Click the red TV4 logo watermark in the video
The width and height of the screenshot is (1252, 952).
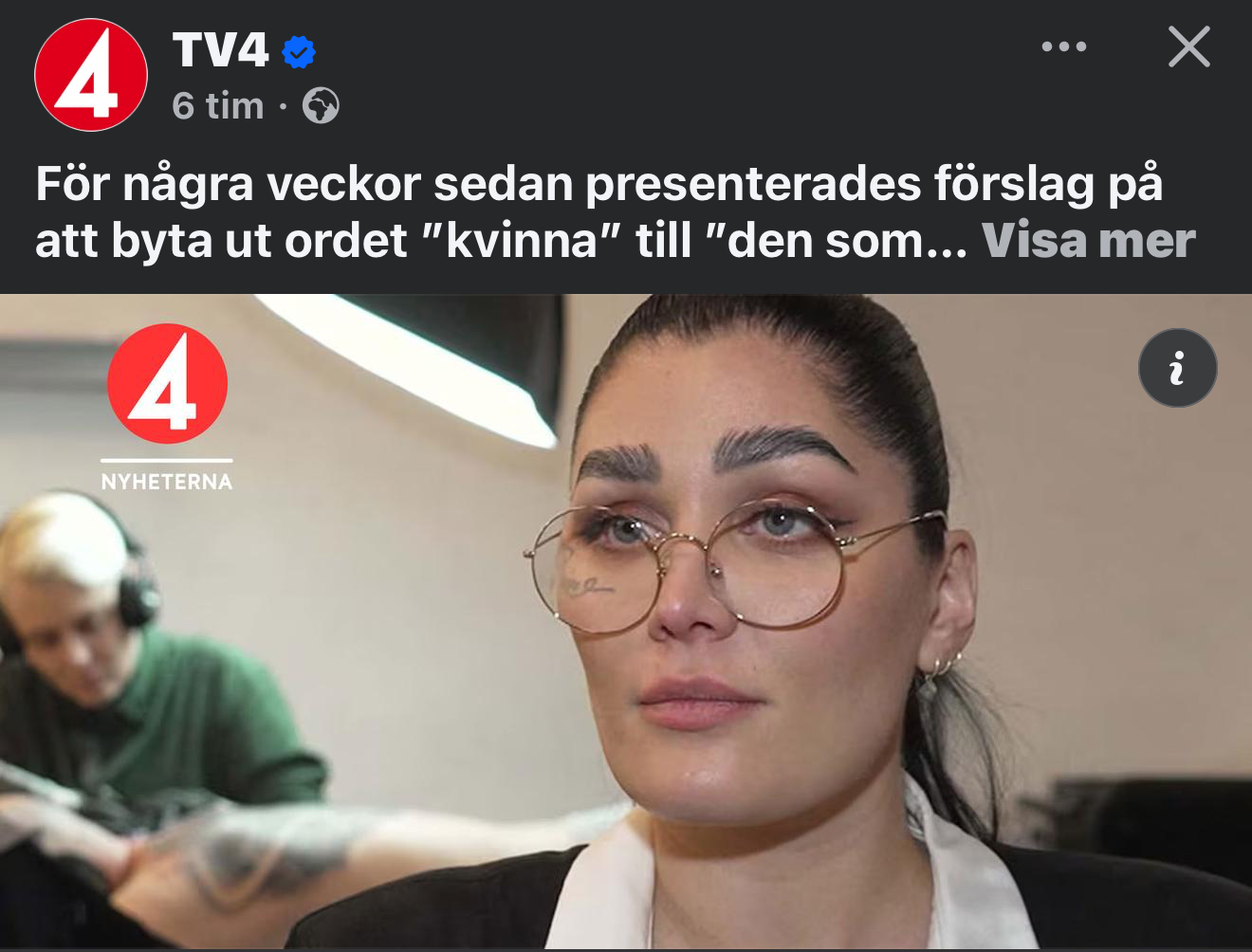[x=167, y=383]
